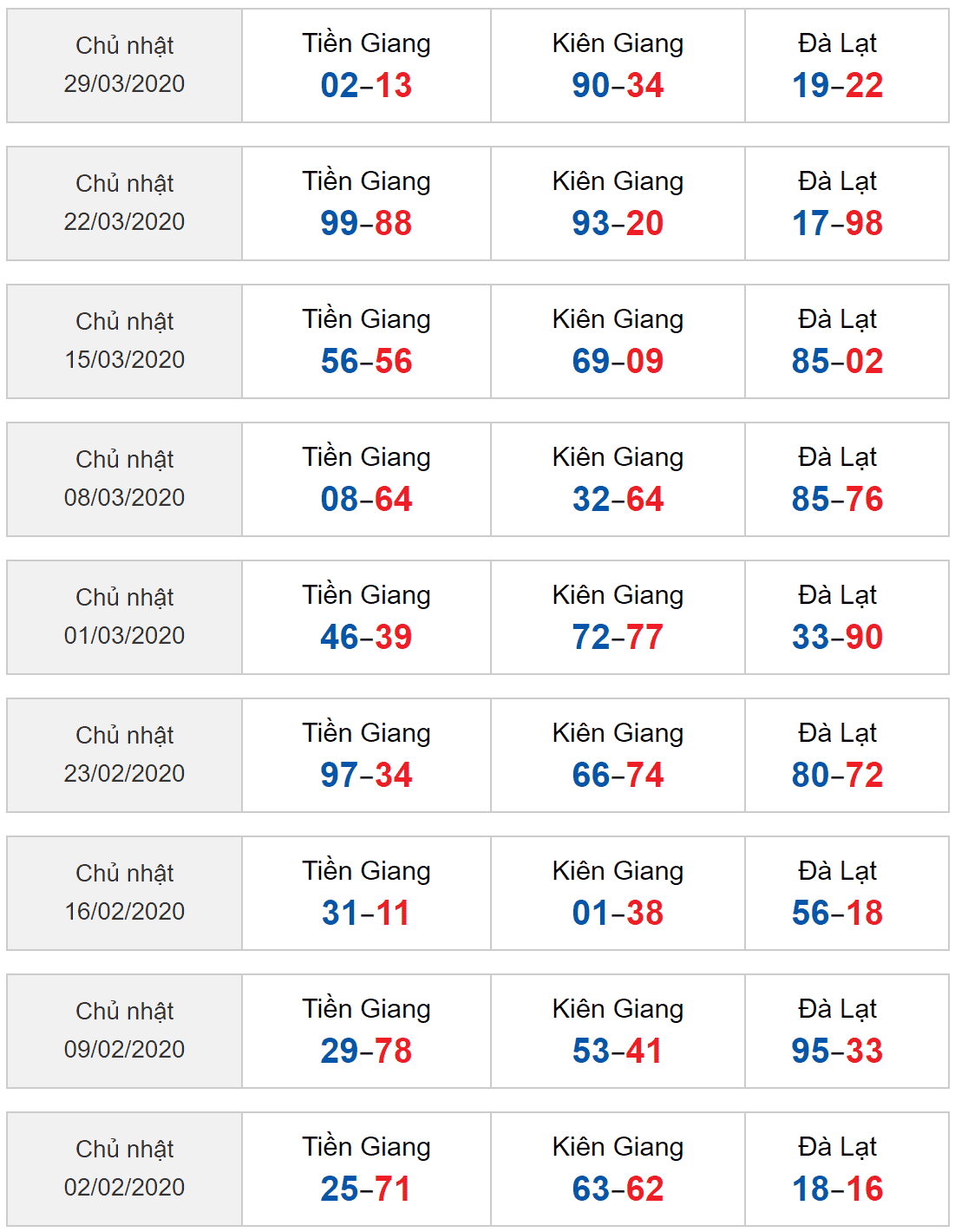Screen dimensions: 955x1232
Task: Click Kiên Giang result 01-38
Action: coord(618,913)
